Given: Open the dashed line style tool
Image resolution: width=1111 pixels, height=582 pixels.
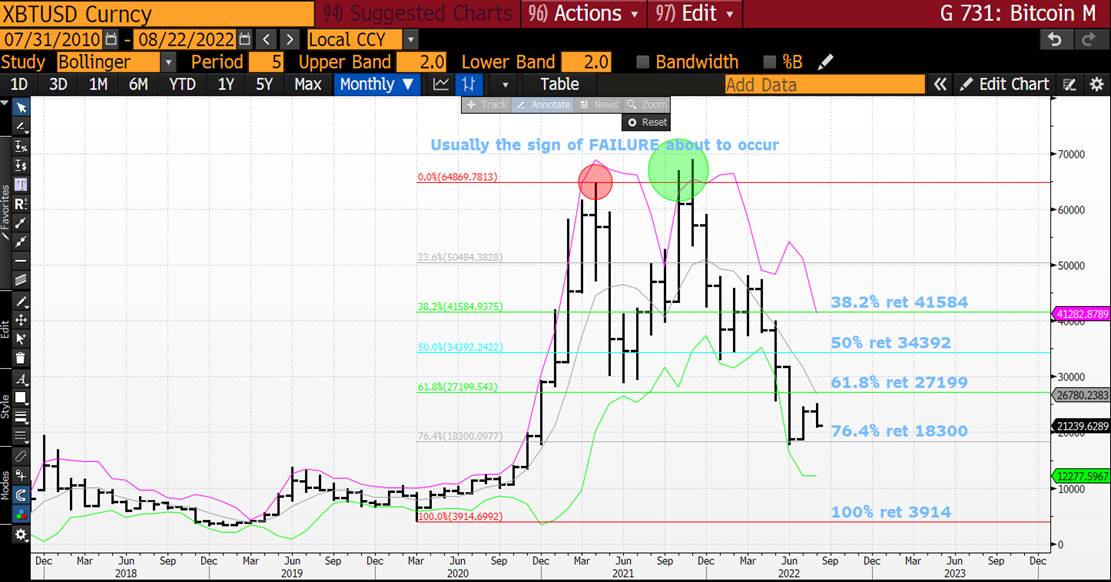Looking at the screenshot, I should (x=21, y=436).
